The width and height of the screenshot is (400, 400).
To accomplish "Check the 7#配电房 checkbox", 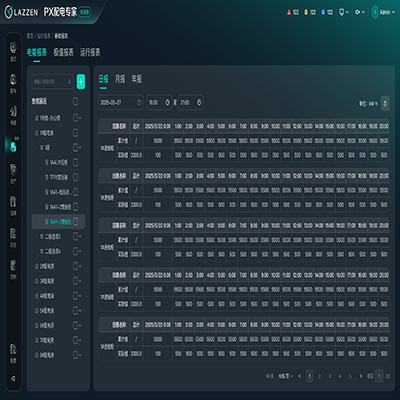I will click(x=75, y=340).
